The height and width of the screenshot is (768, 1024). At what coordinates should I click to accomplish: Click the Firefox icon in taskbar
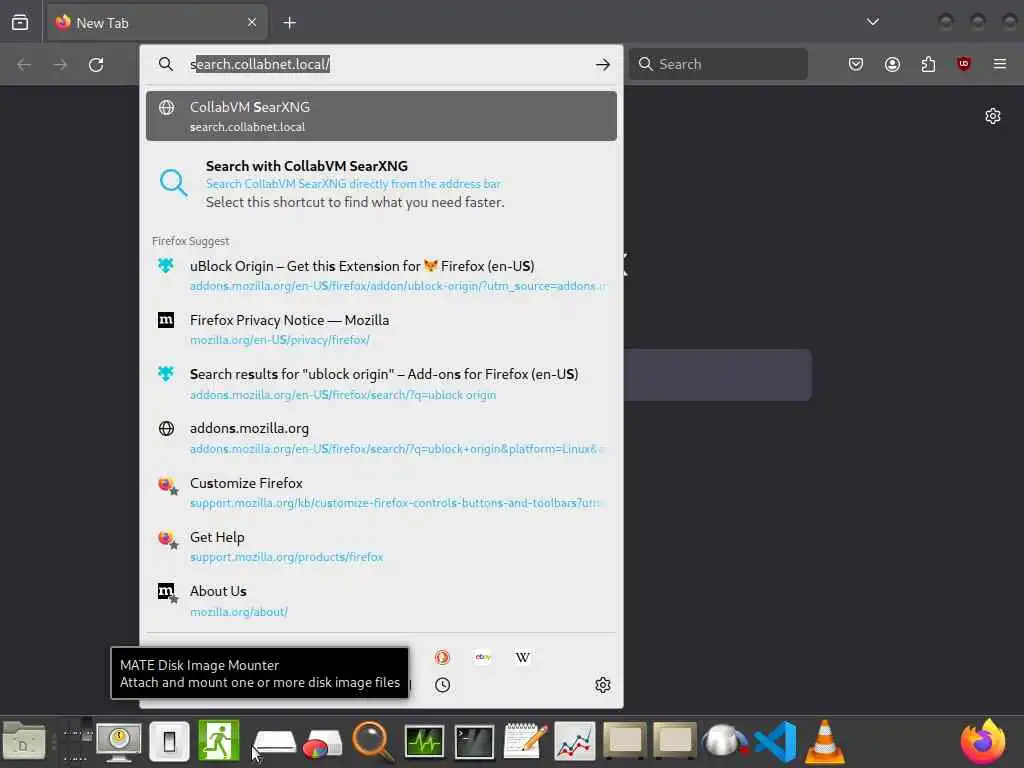click(983, 741)
